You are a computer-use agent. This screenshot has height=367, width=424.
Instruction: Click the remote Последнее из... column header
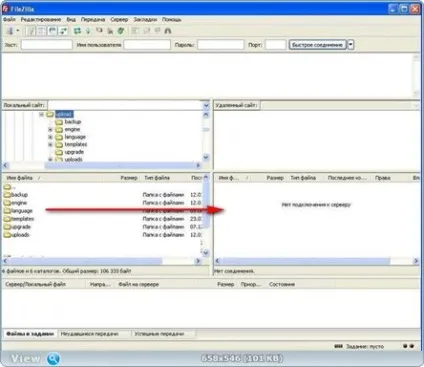347,178
